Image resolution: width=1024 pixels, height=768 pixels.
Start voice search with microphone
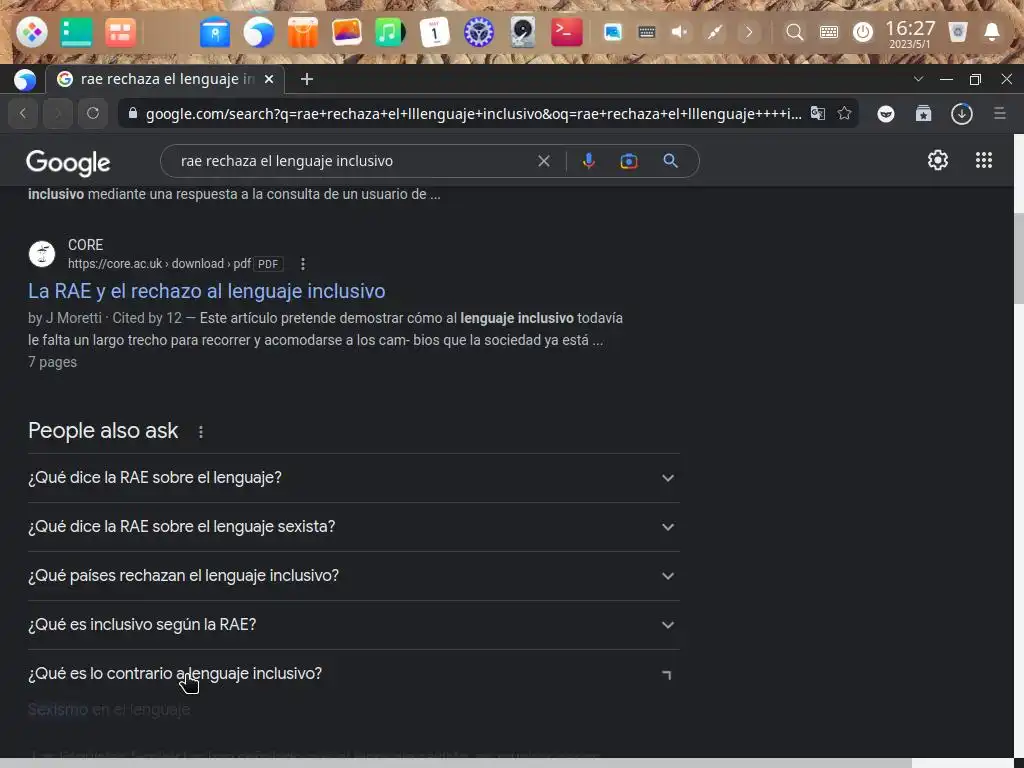point(588,161)
